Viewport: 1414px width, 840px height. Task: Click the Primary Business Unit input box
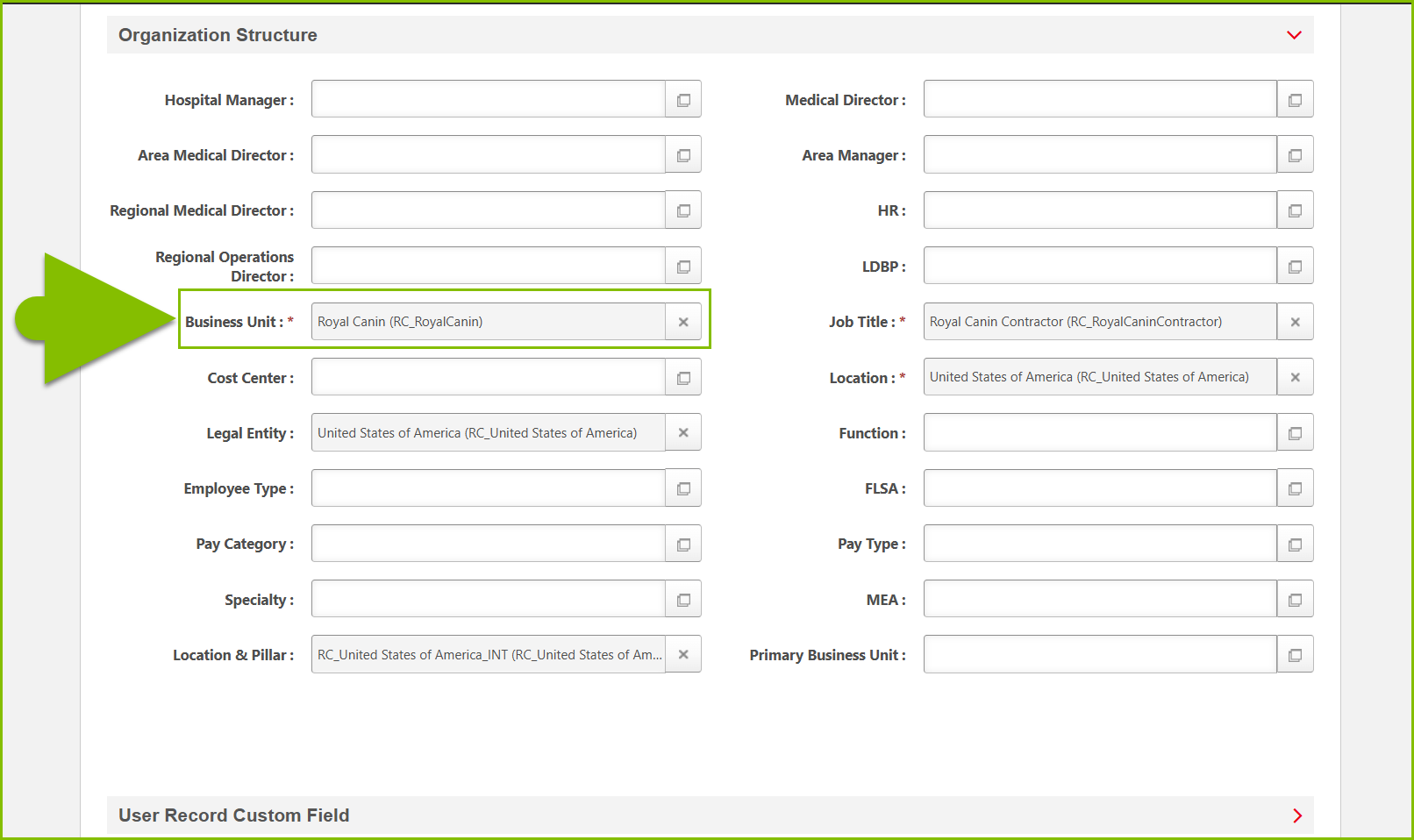(x=1100, y=654)
